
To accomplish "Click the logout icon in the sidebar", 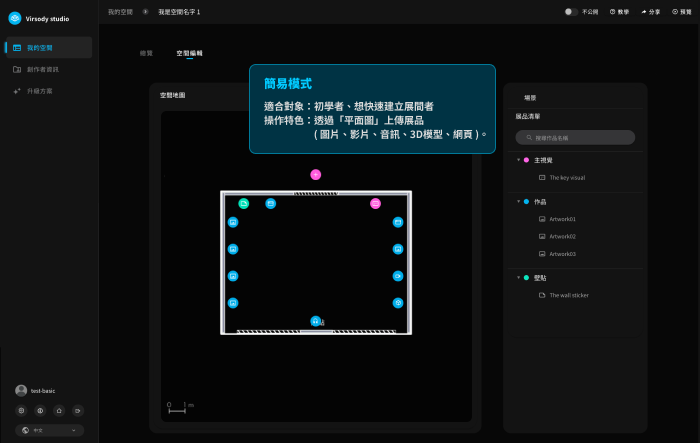I will pos(78,410).
